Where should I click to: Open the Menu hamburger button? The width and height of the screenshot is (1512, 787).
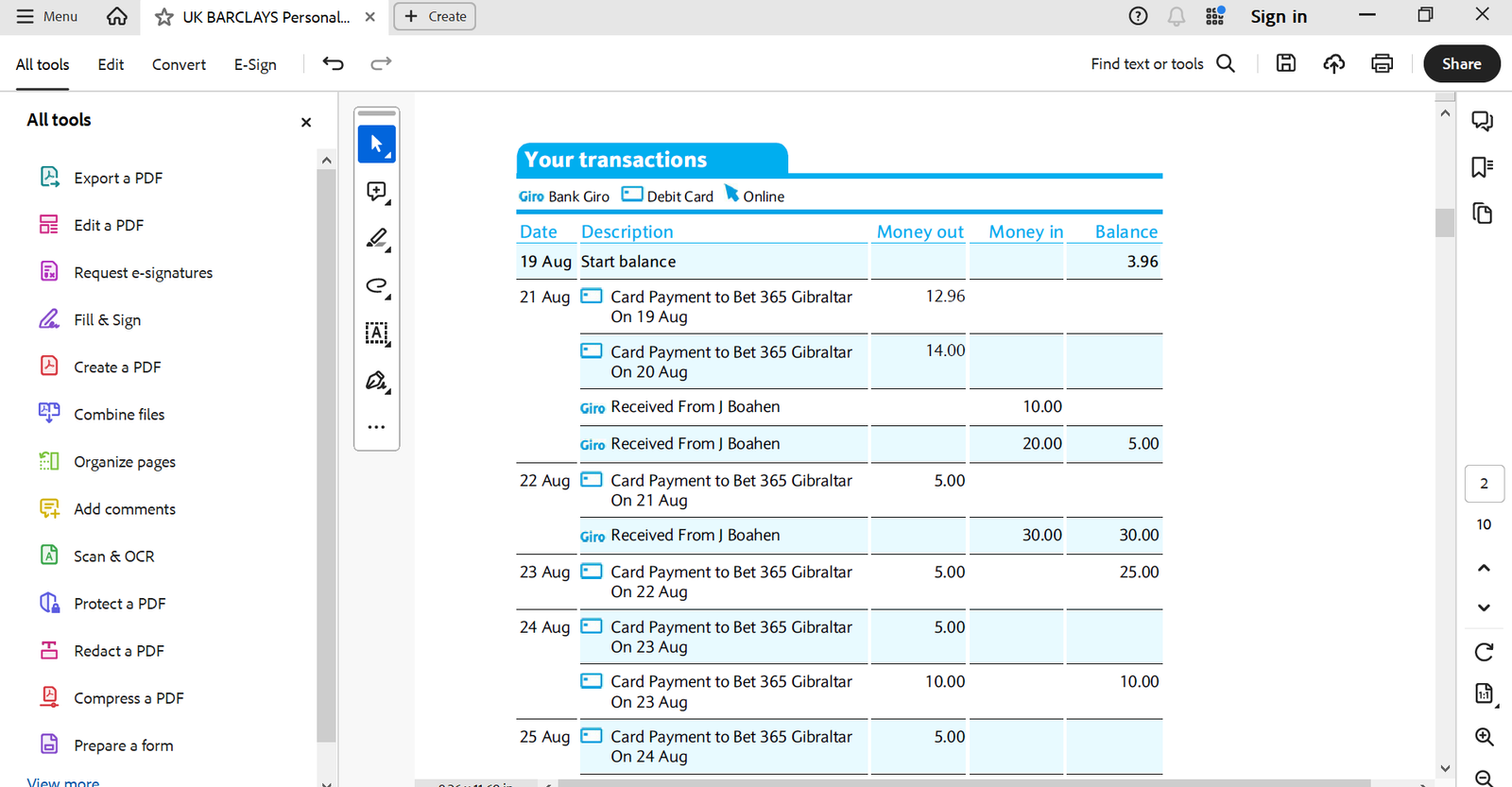pyautogui.click(x=47, y=16)
